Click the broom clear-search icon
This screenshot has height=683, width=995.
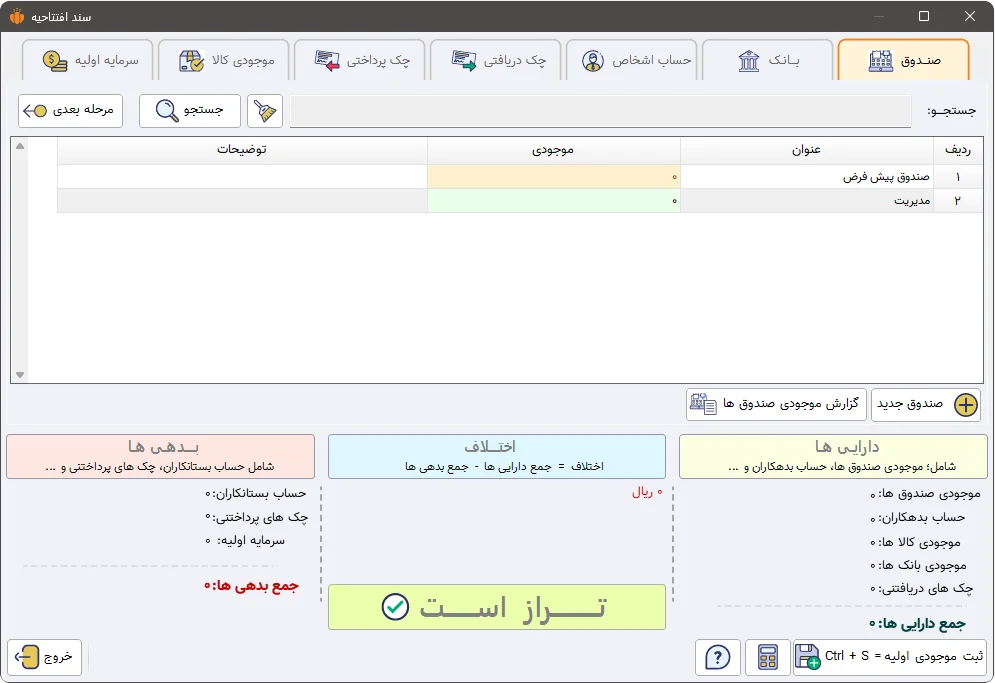point(265,111)
